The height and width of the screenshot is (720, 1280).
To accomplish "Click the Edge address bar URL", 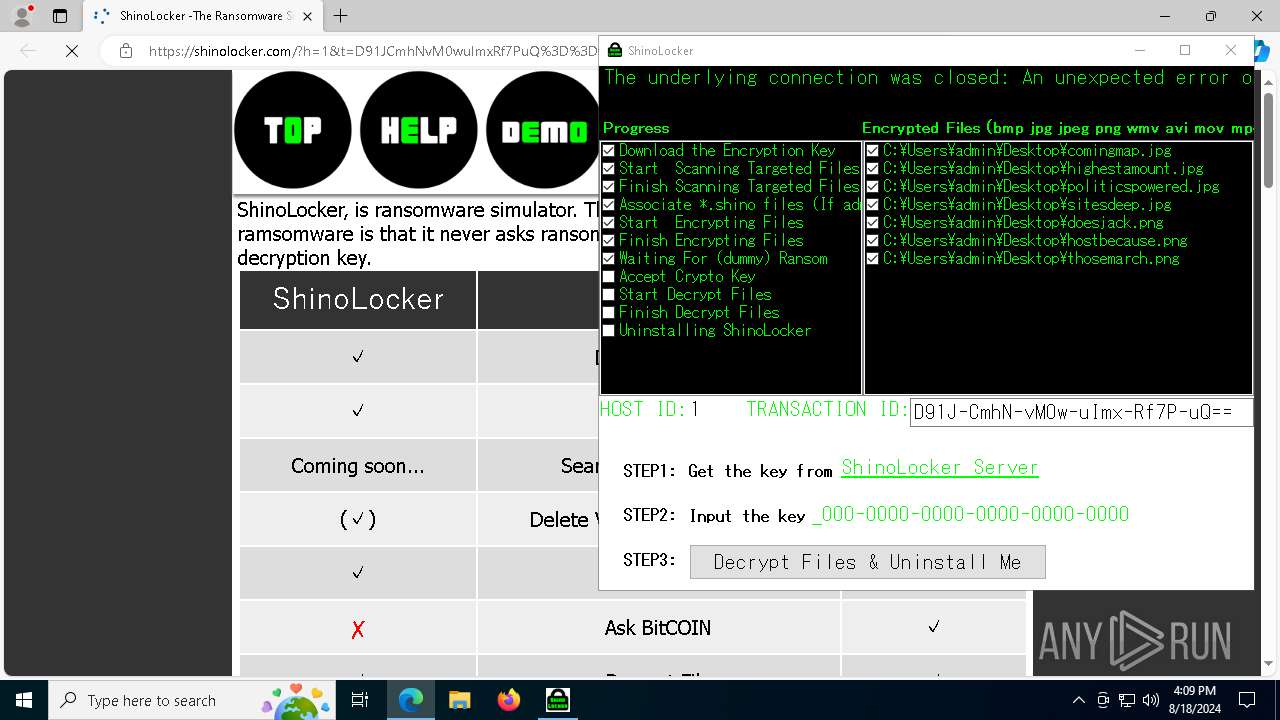I will coord(372,51).
